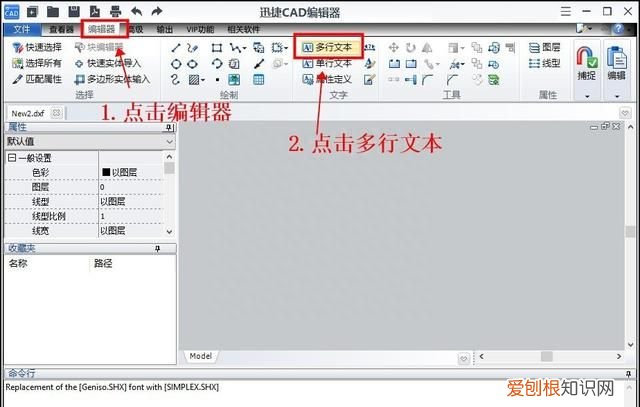Toggle the pin on the 命令行 panel

tap(629, 374)
